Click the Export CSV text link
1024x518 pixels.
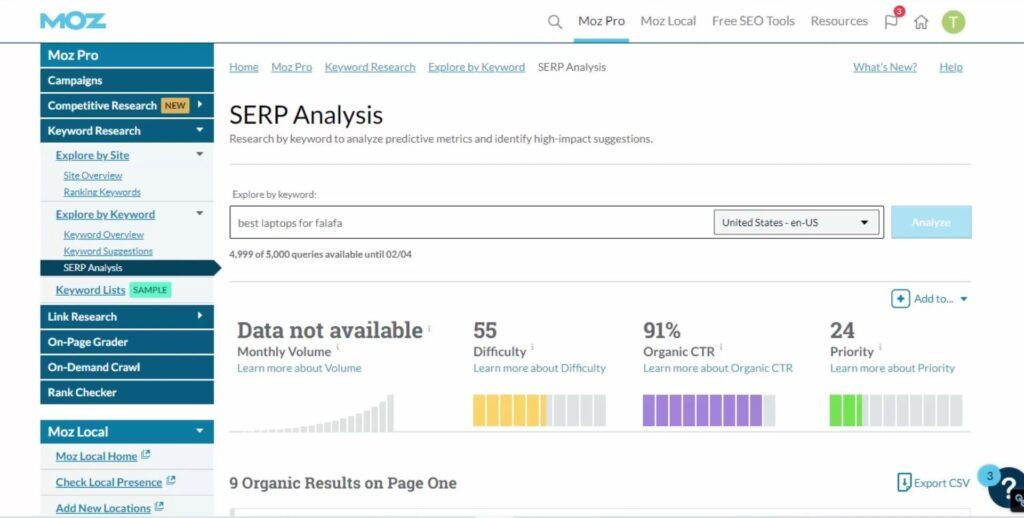pos(941,483)
